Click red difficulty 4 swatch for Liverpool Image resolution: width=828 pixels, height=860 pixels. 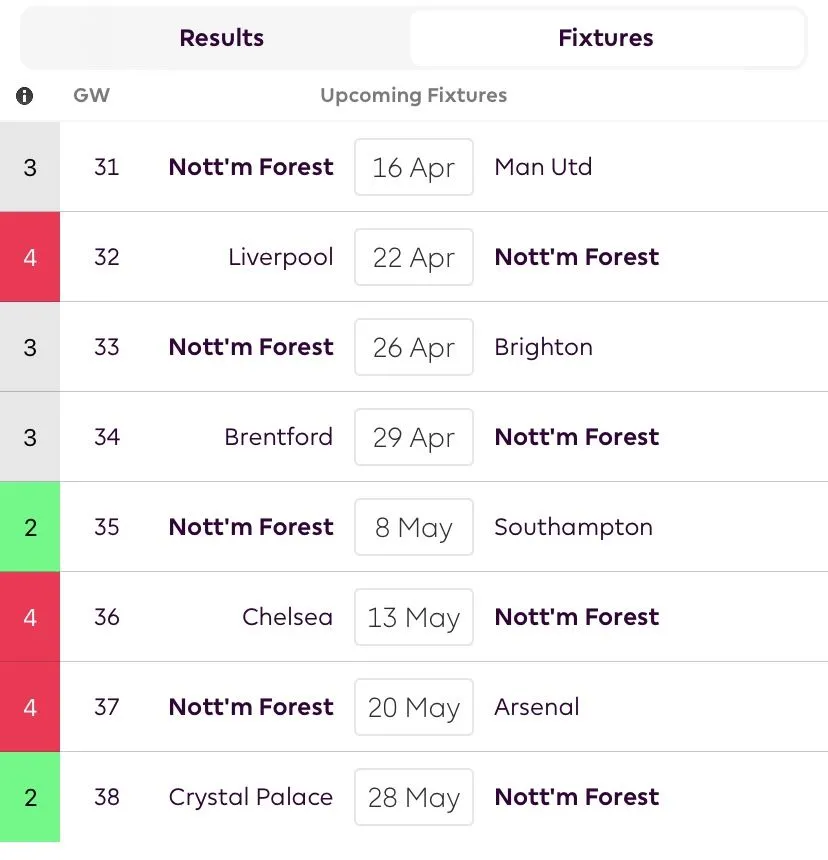coord(30,257)
